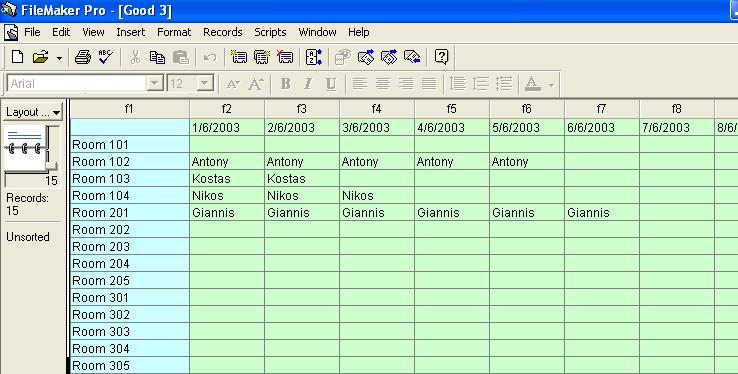This screenshot has width=738, height=374.
Task: Set text alignment to right
Action: pyautogui.click(x=406, y=84)
